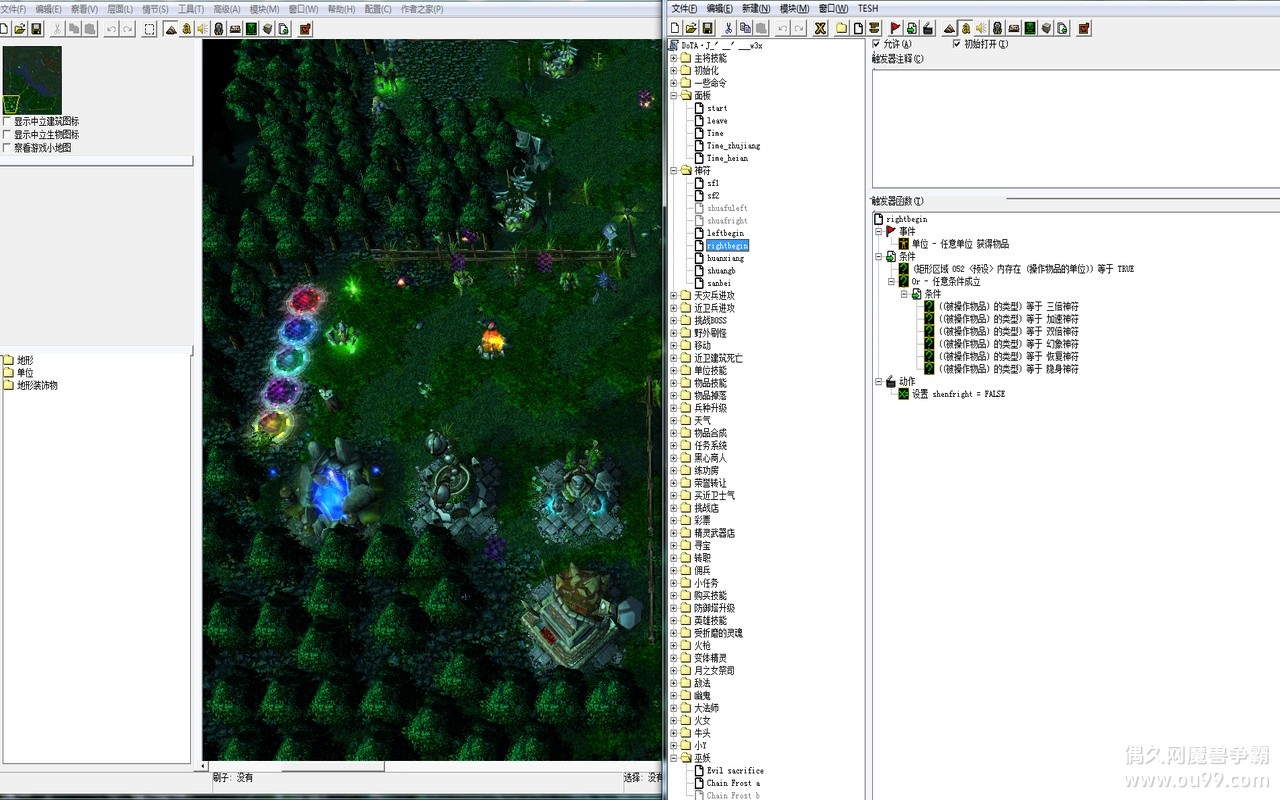Toggle 察看游戏小地图 checkbox
Image resolution: width=1280 pixels, height=800 pixels.
(x=7, y=148)
